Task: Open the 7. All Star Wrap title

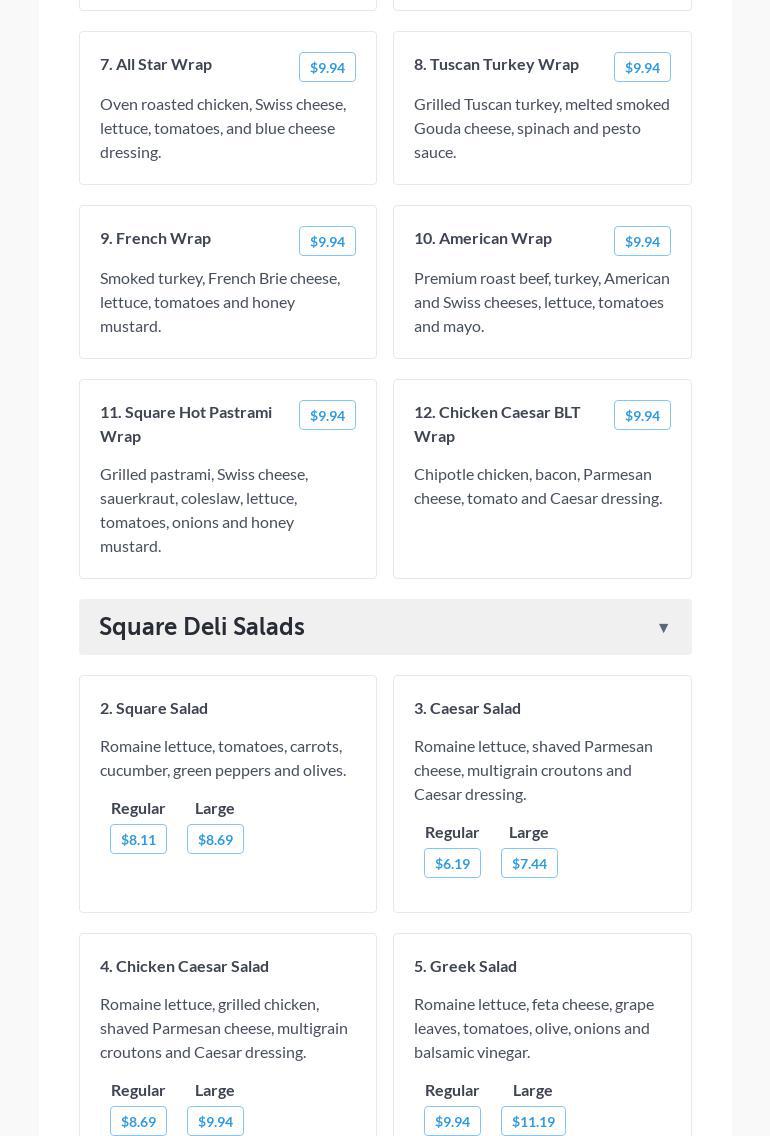Action: pyautogui.click(x=156, y=64)
